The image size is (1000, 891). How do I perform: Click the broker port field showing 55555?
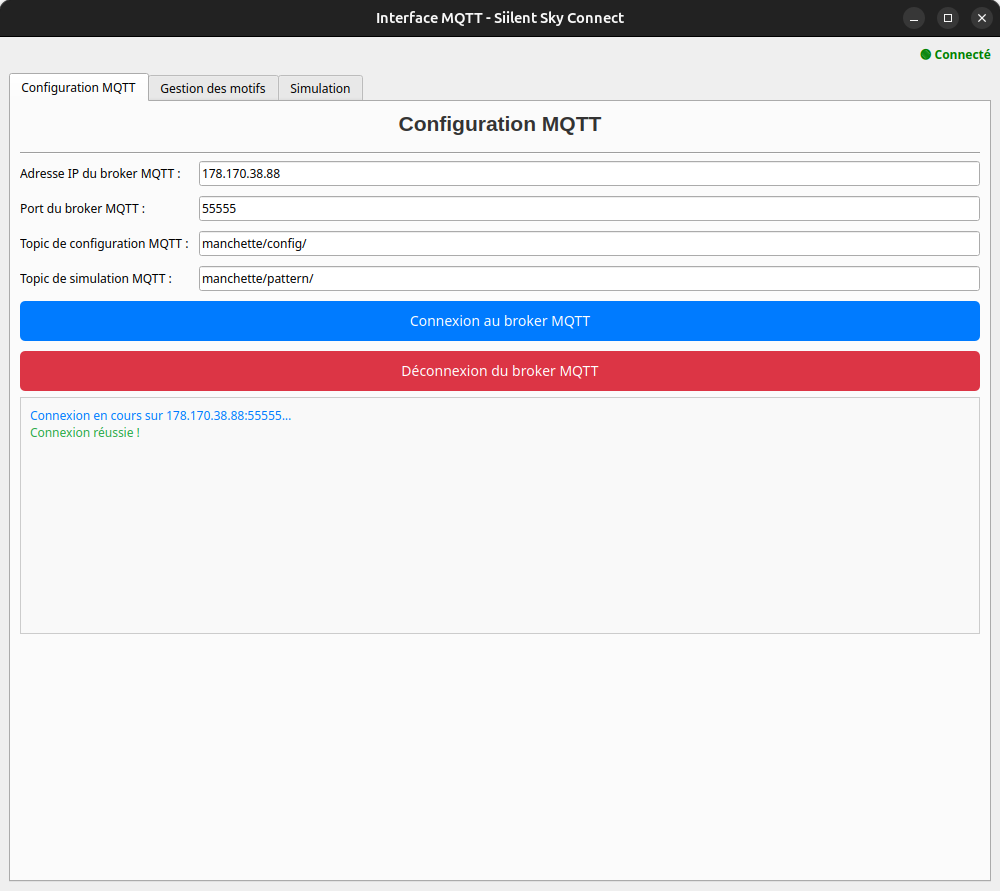588,209
